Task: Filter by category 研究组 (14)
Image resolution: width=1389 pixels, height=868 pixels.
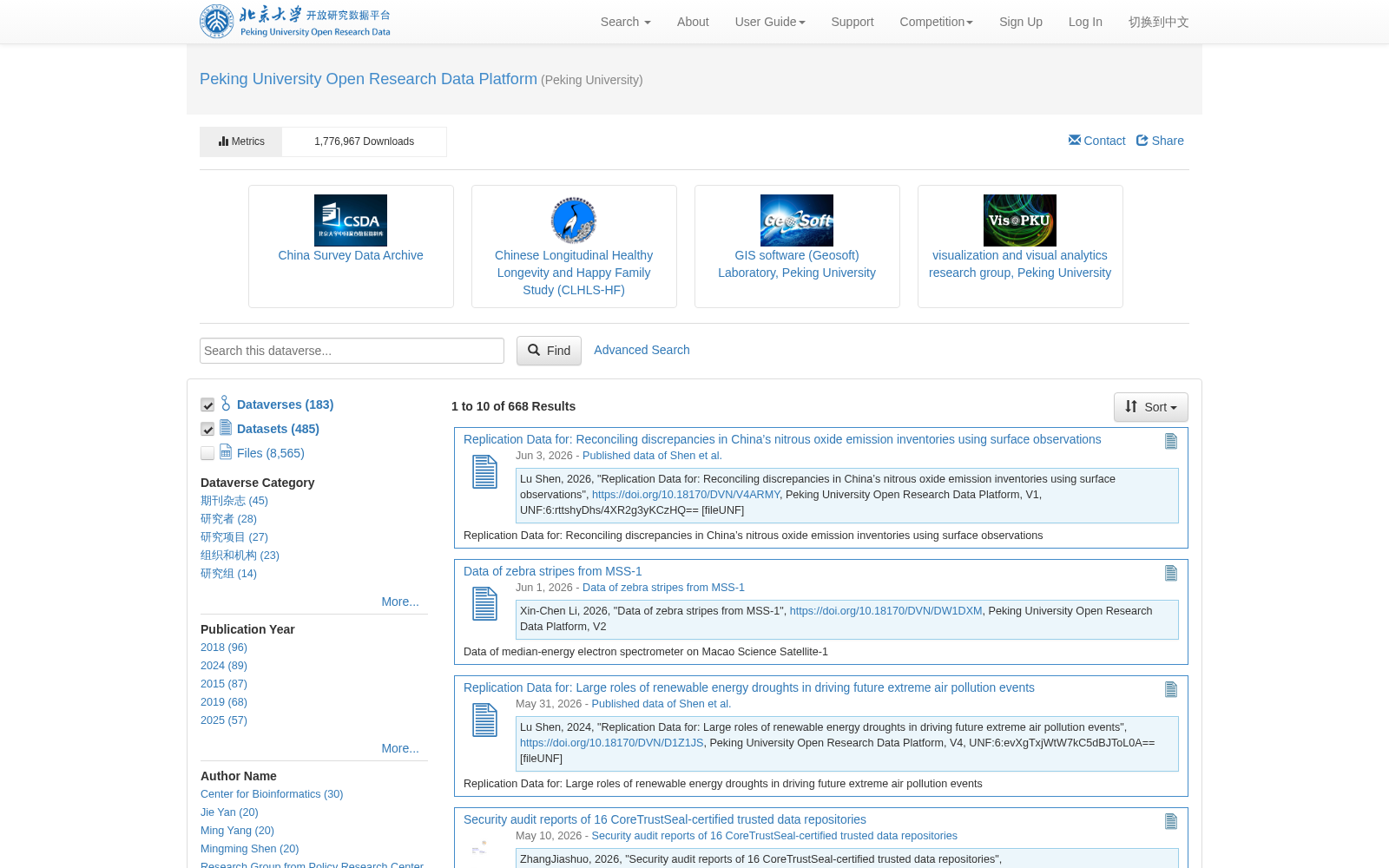Action: (228, 574)
